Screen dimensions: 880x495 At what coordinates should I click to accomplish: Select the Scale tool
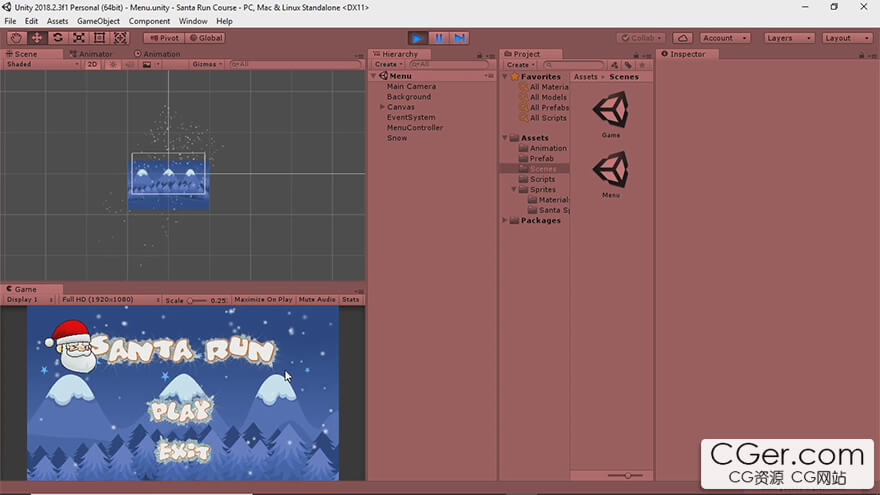79,38
